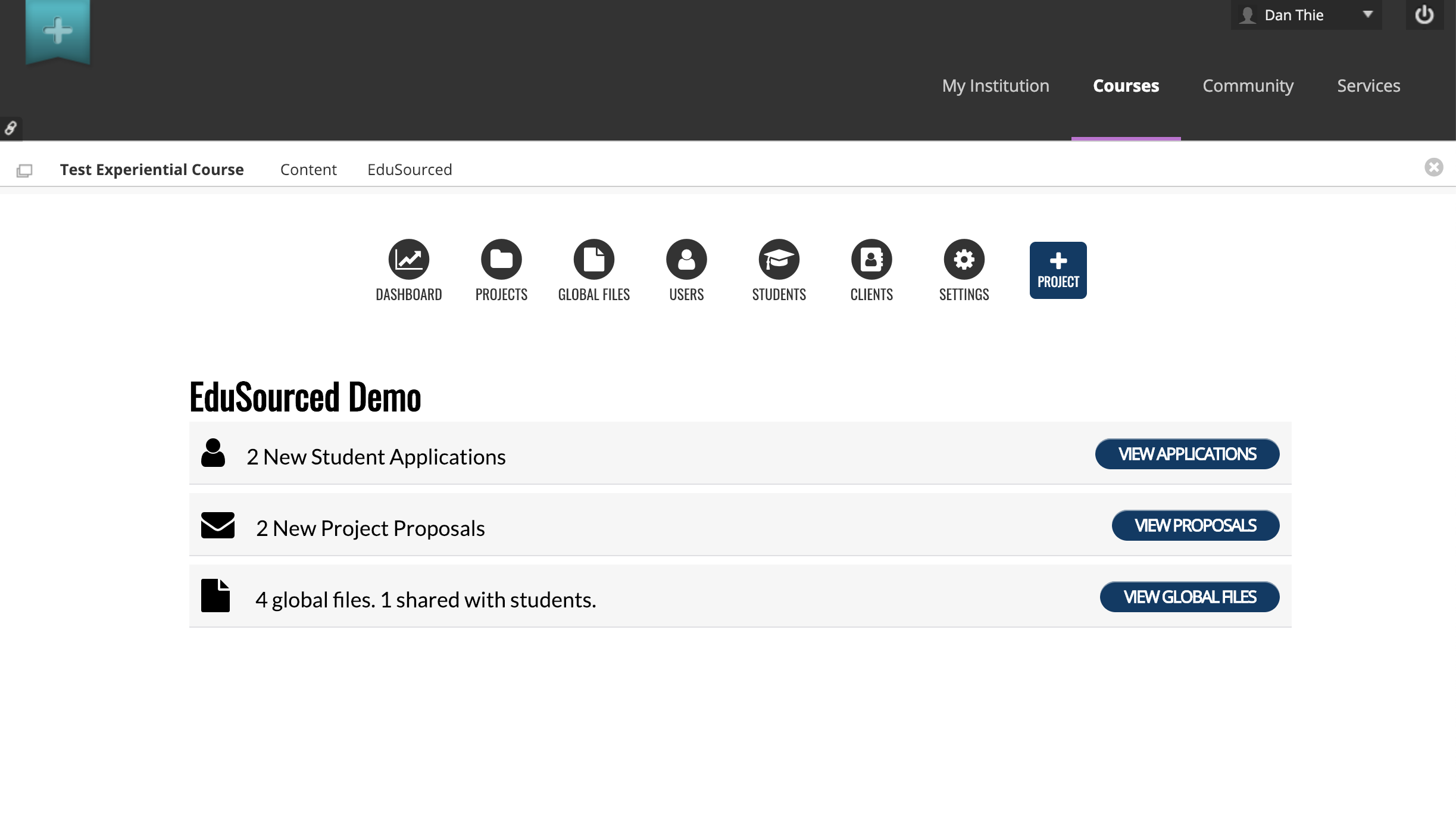
Task: Open Test Experiential Course title link
Action: 152,170
